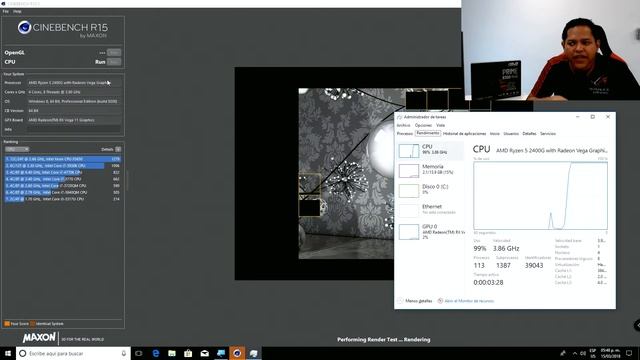This screenshot has width=640, height=360.
Task: Open Cinebench Help menu
Action: (x=17, y=11)
